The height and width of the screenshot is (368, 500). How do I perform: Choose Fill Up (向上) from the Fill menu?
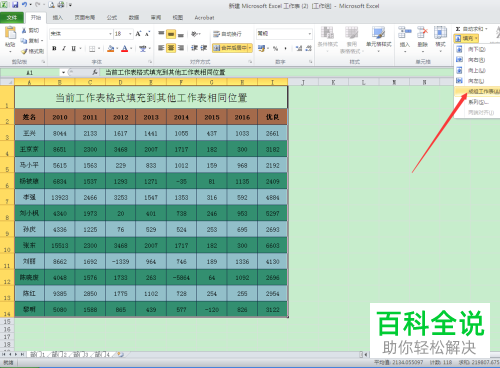pyautogui.click(x=477, y=70)
